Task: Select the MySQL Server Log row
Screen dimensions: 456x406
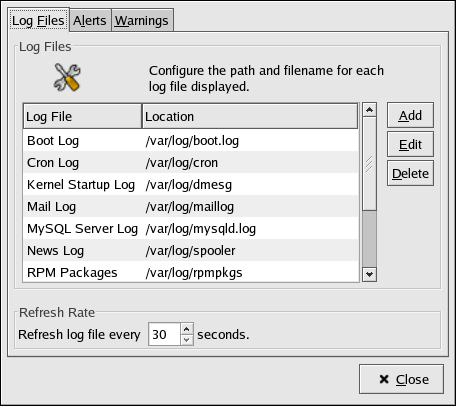Action: coord(191,229)
